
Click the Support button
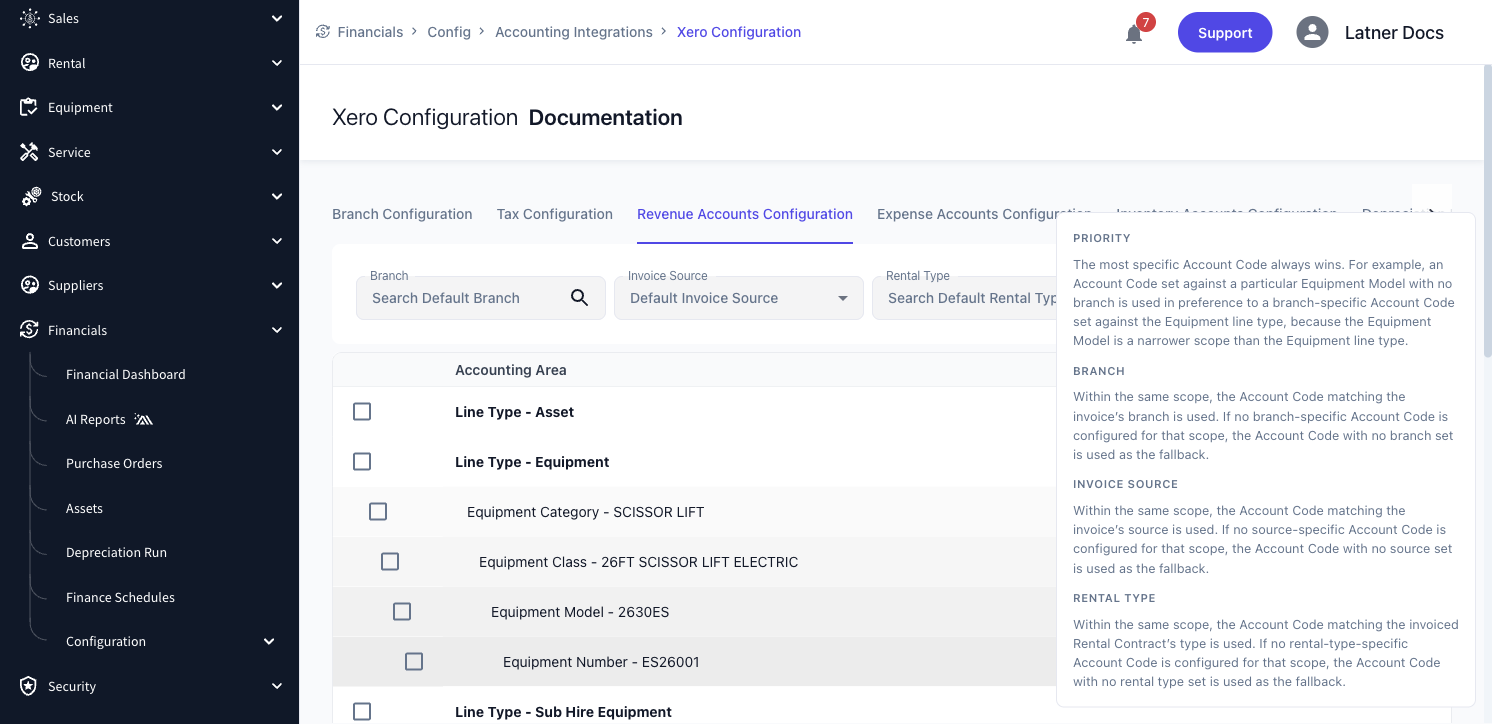[x=1225, y=32]
